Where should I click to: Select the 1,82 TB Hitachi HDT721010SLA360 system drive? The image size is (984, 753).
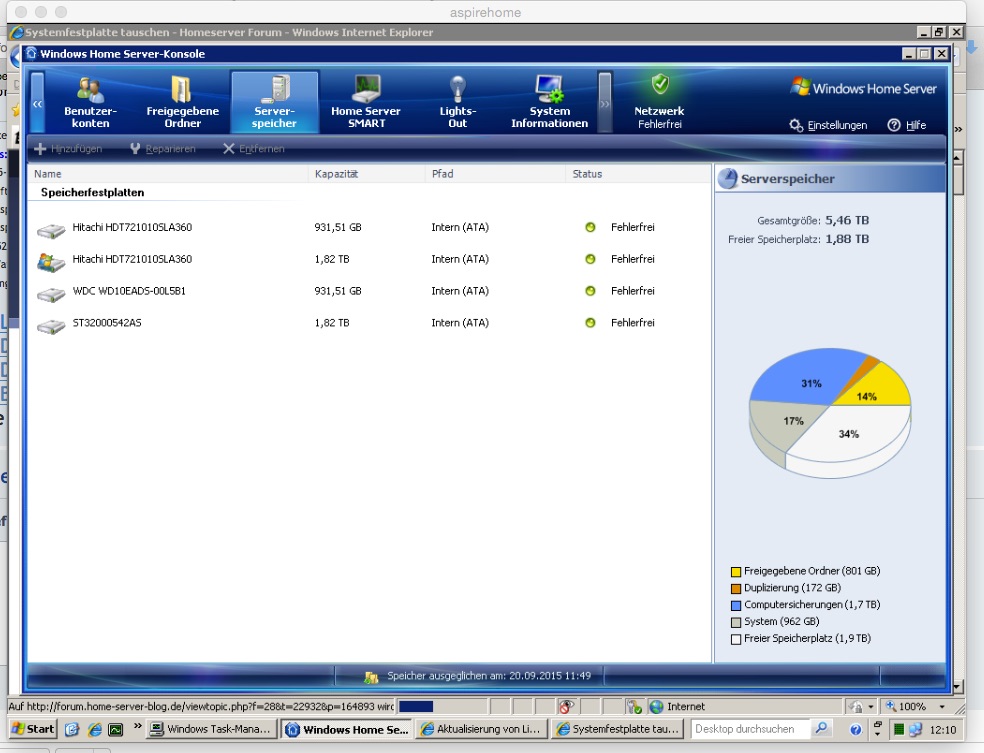point(369,260)
